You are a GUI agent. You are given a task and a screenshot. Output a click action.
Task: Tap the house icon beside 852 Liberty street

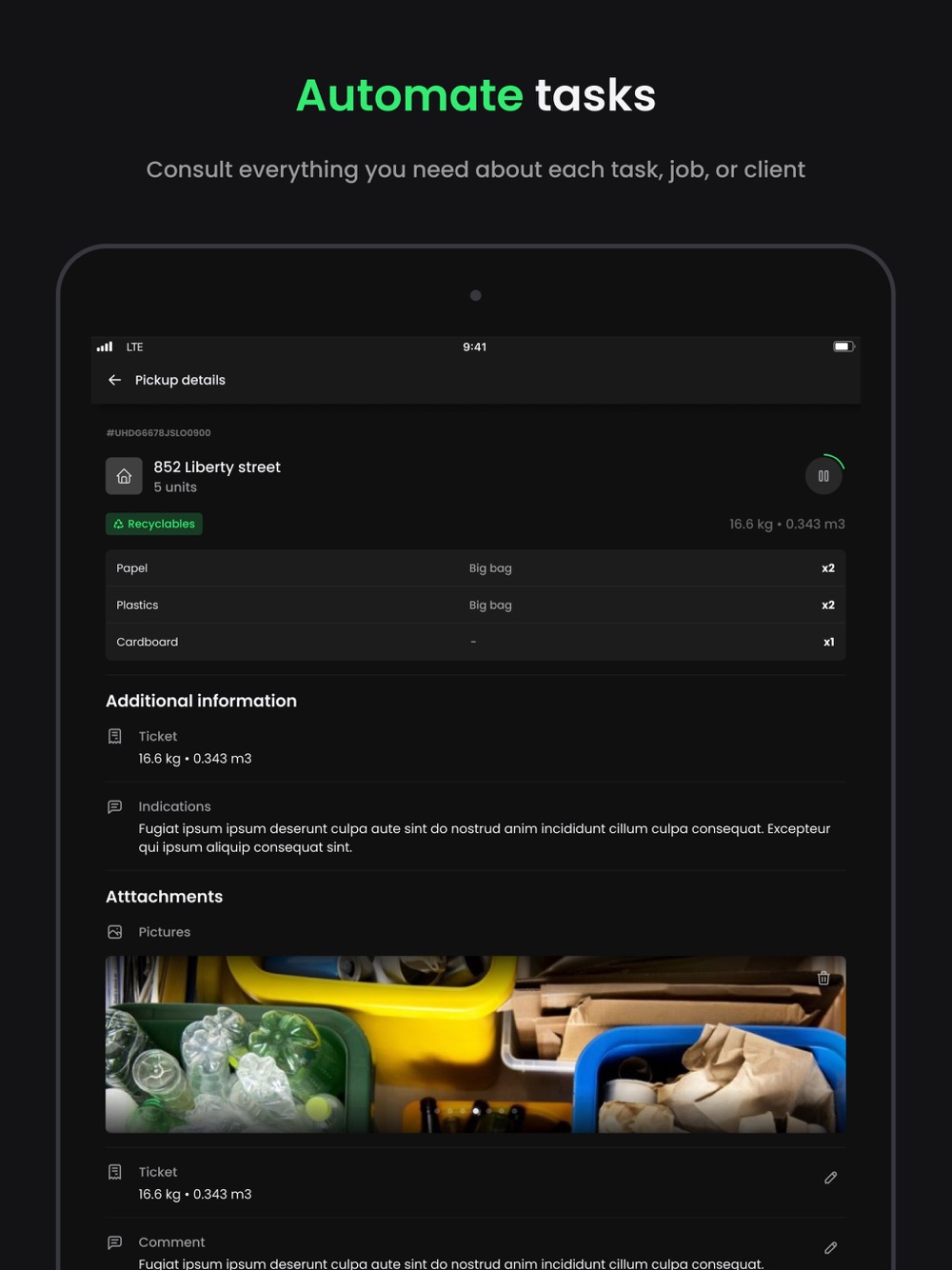point(124,476)
